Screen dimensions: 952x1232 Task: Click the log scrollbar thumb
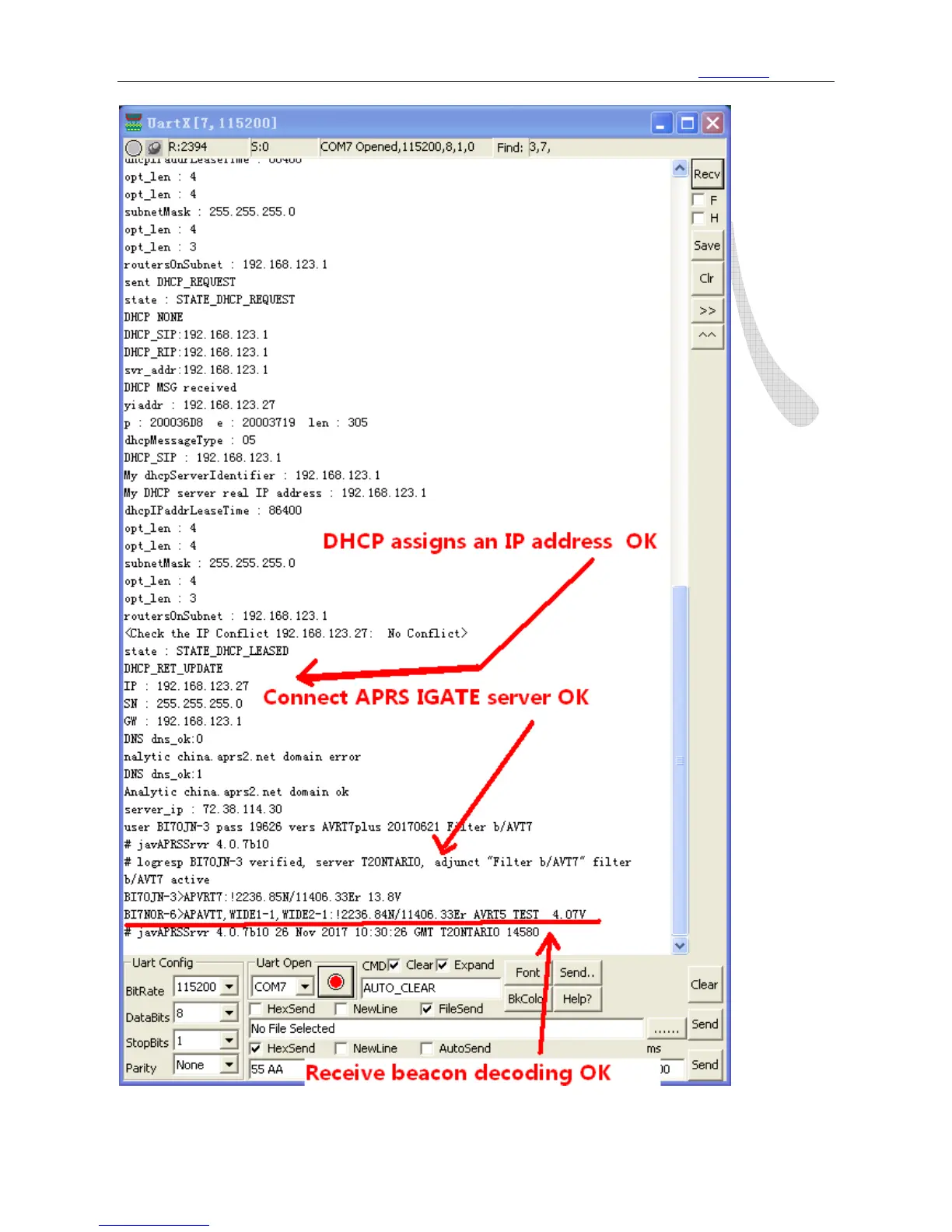click(x=680, y=760)
